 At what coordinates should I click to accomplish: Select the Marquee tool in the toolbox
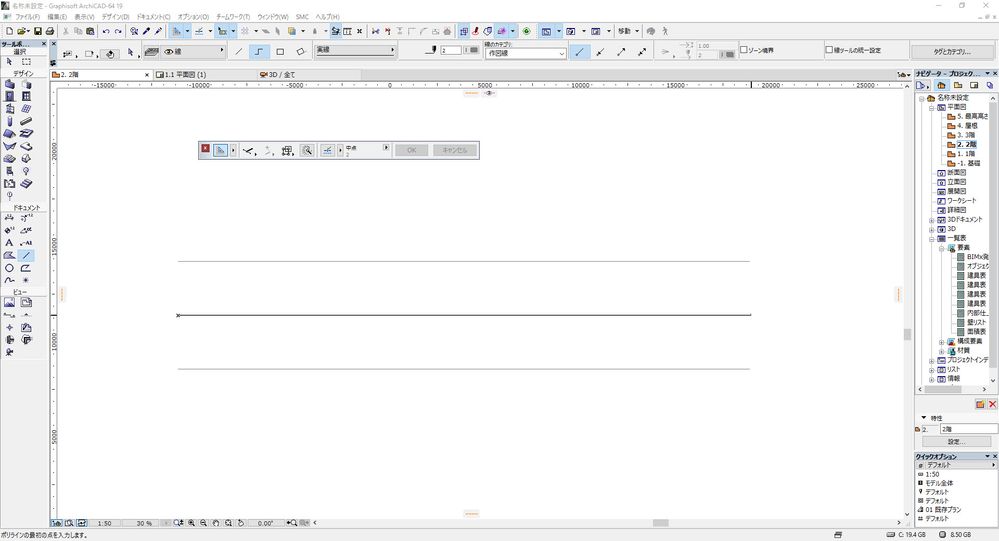coord(26,62)
